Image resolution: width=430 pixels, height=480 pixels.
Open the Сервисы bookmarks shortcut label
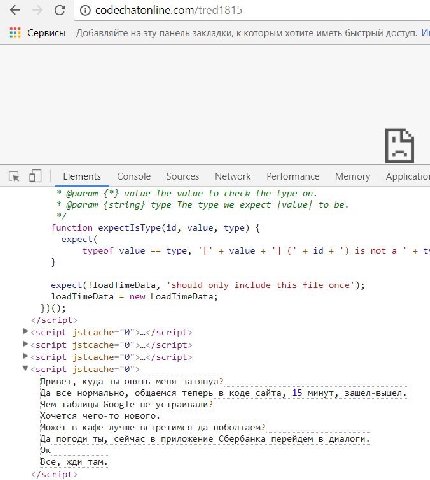(x=46, y=33)
